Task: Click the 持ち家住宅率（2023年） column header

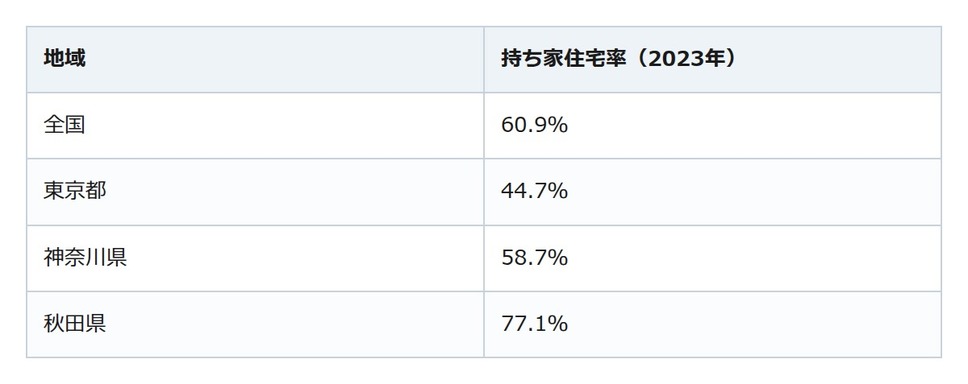Action: point(712,59)
